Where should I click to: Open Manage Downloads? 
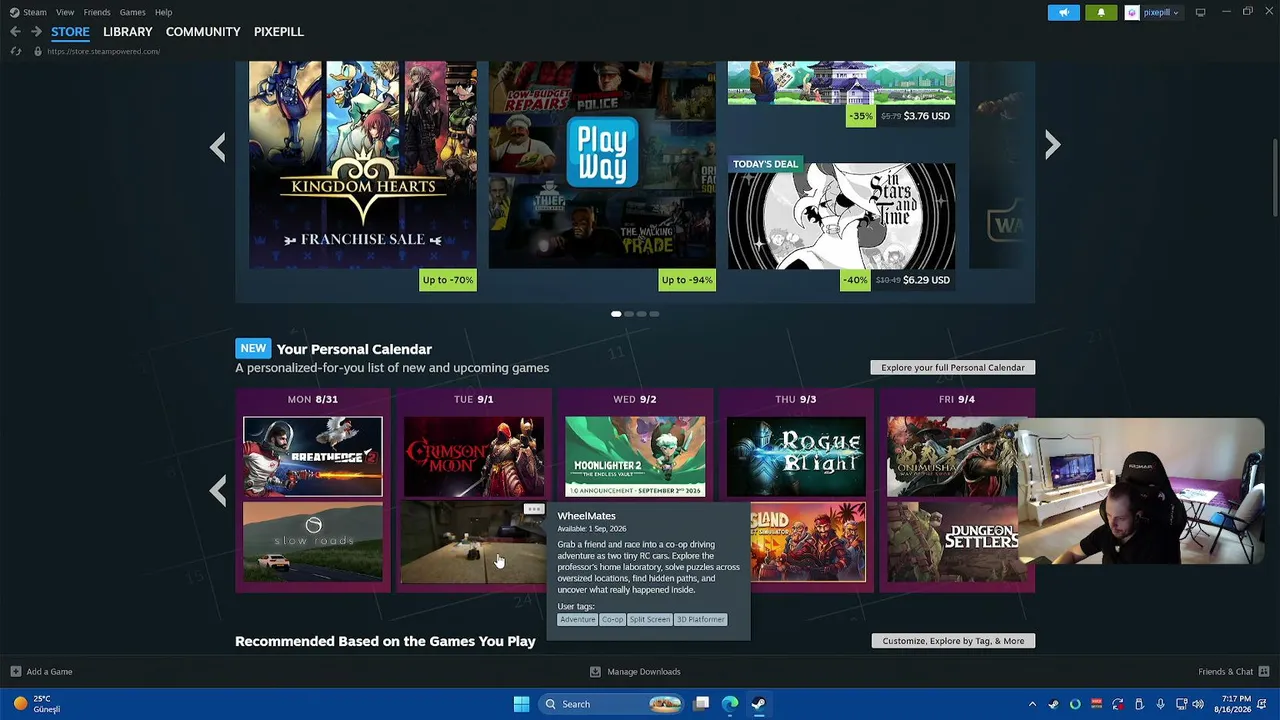coord(644,672)
